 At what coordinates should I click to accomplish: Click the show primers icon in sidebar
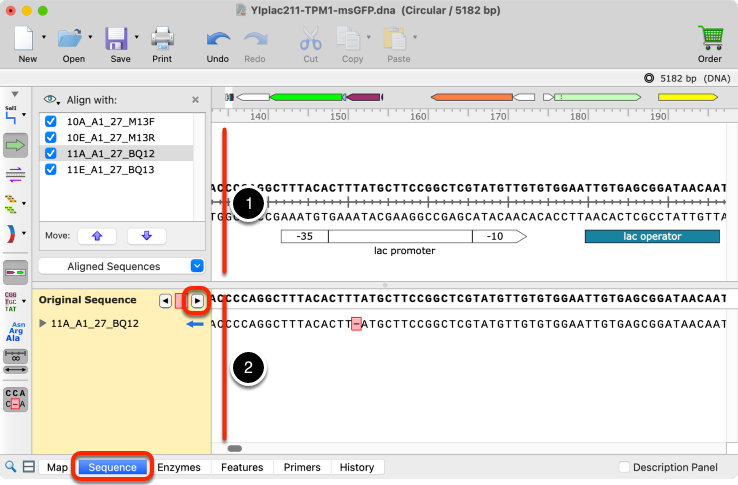coord(11,204)
